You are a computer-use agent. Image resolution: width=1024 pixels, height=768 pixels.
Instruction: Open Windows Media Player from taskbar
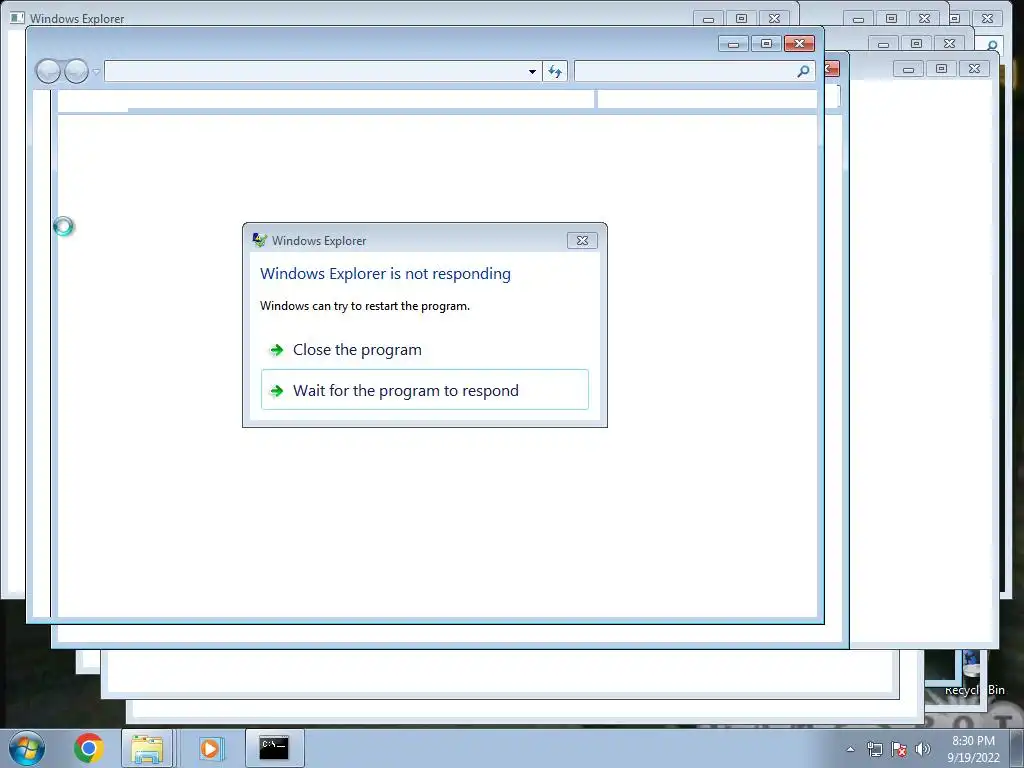coord(210,748)
